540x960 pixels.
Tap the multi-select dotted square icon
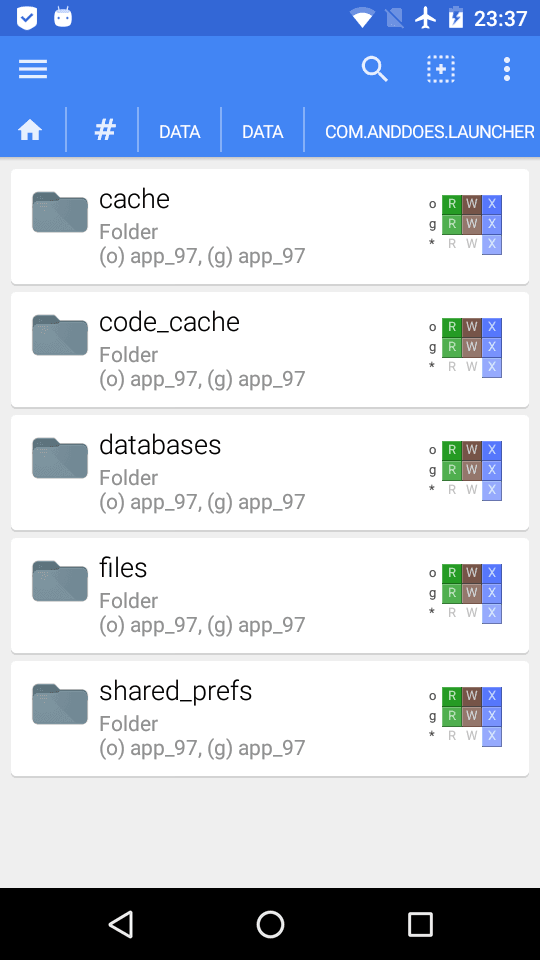441,69
